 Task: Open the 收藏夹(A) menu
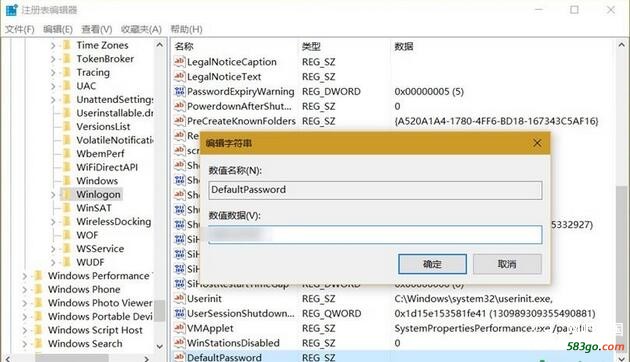coord(141,29)
